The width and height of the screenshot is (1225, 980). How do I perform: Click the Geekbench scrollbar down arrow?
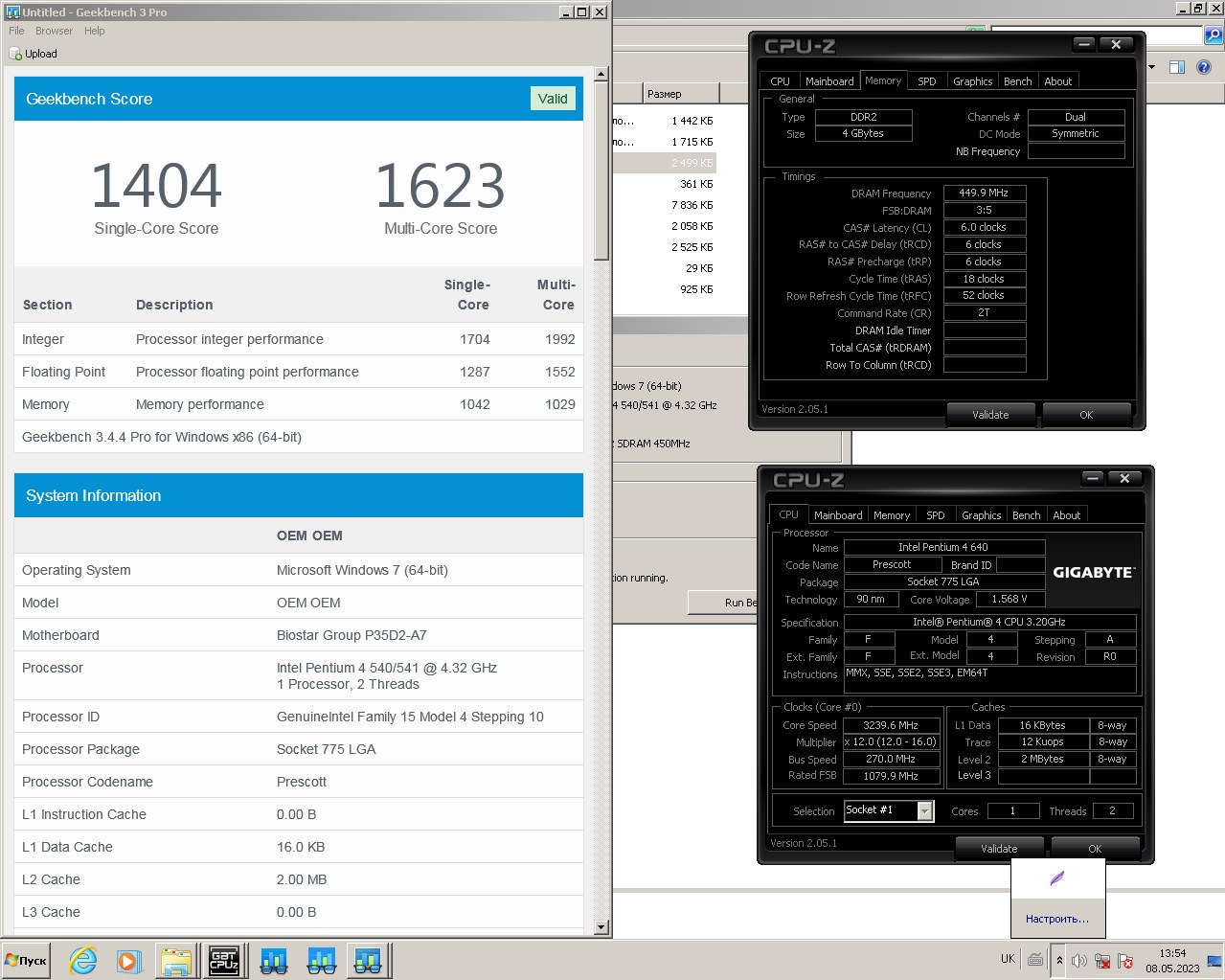pyautogui.click(x=601, y=927)
